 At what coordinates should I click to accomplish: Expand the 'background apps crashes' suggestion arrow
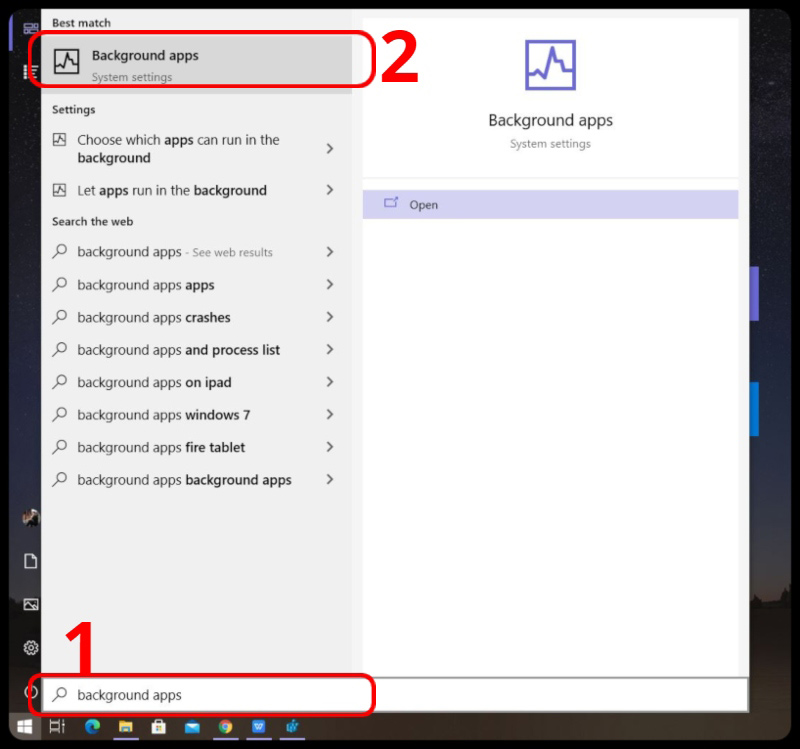pos(330,317)
